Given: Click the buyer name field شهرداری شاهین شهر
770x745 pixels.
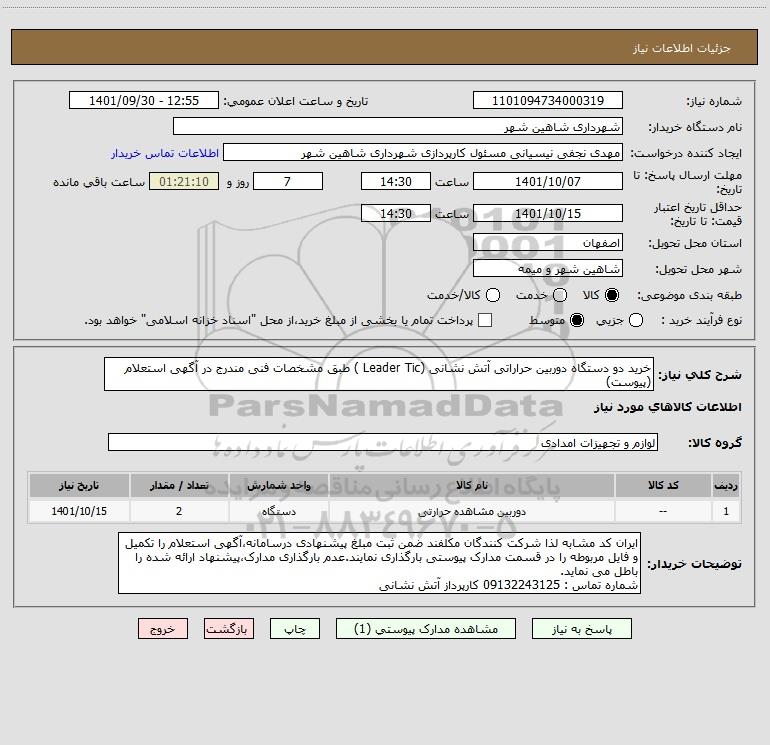Looking at the screenshot, I should point(398,126).
